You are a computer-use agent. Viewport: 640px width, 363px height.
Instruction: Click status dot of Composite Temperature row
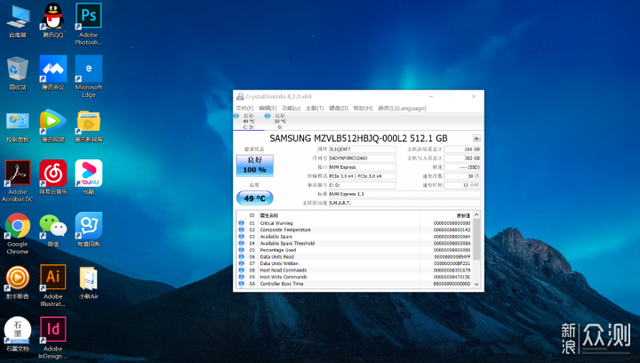pos(242,230)
